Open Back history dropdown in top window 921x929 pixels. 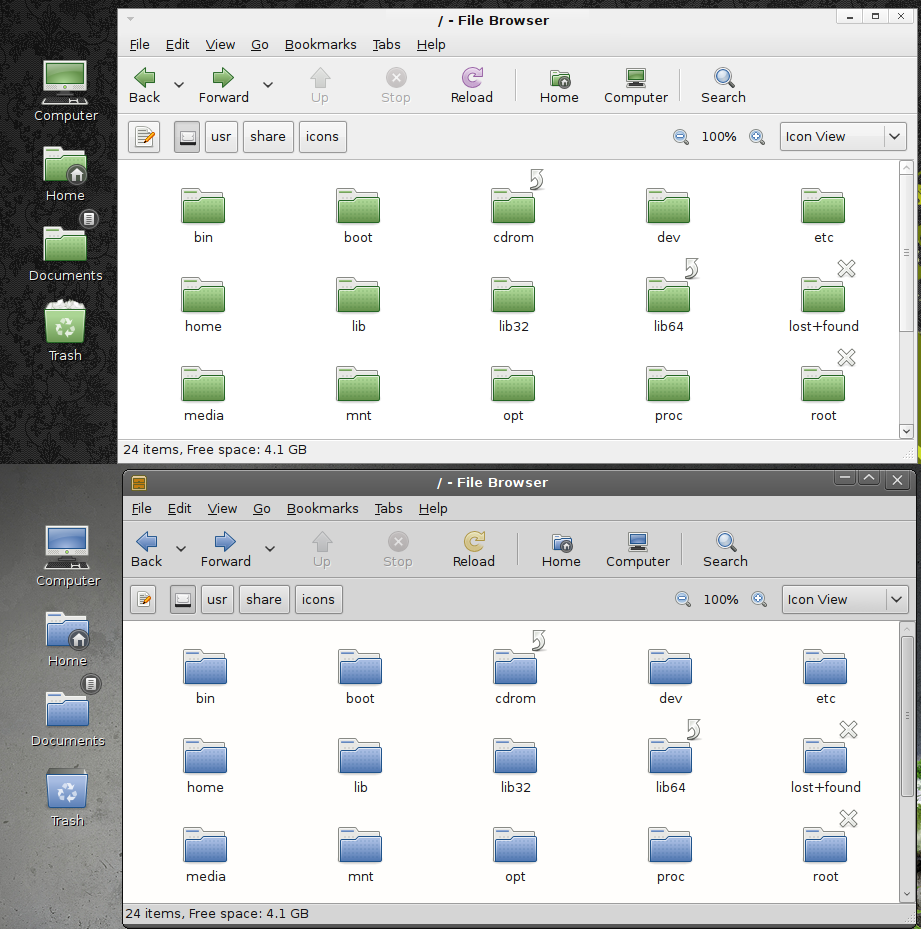pyautogui.click(x=179, y=85)
